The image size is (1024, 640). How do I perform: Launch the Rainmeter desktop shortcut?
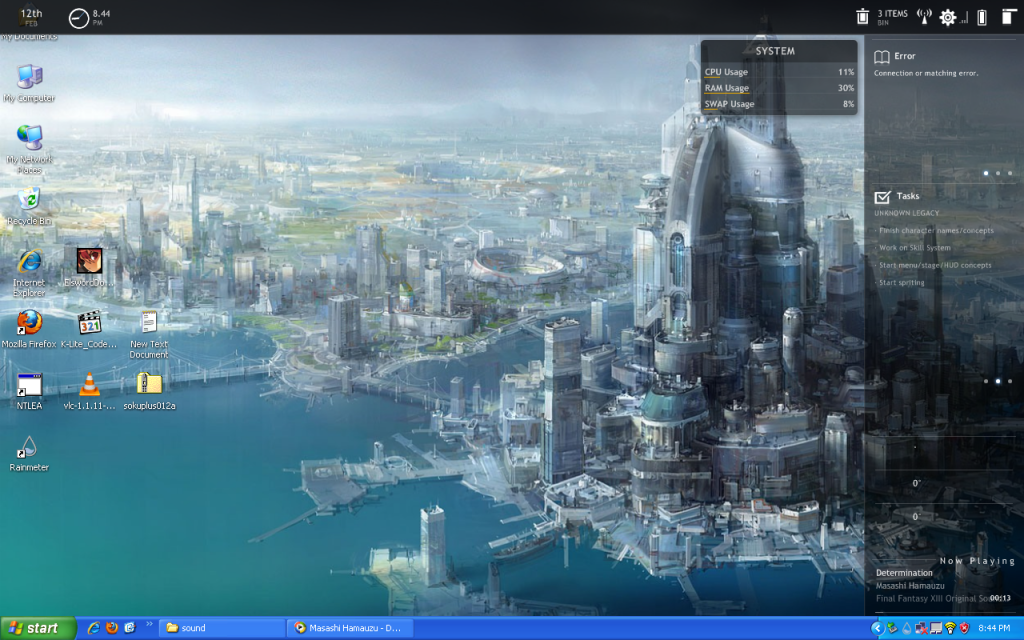tap(29, 453)
